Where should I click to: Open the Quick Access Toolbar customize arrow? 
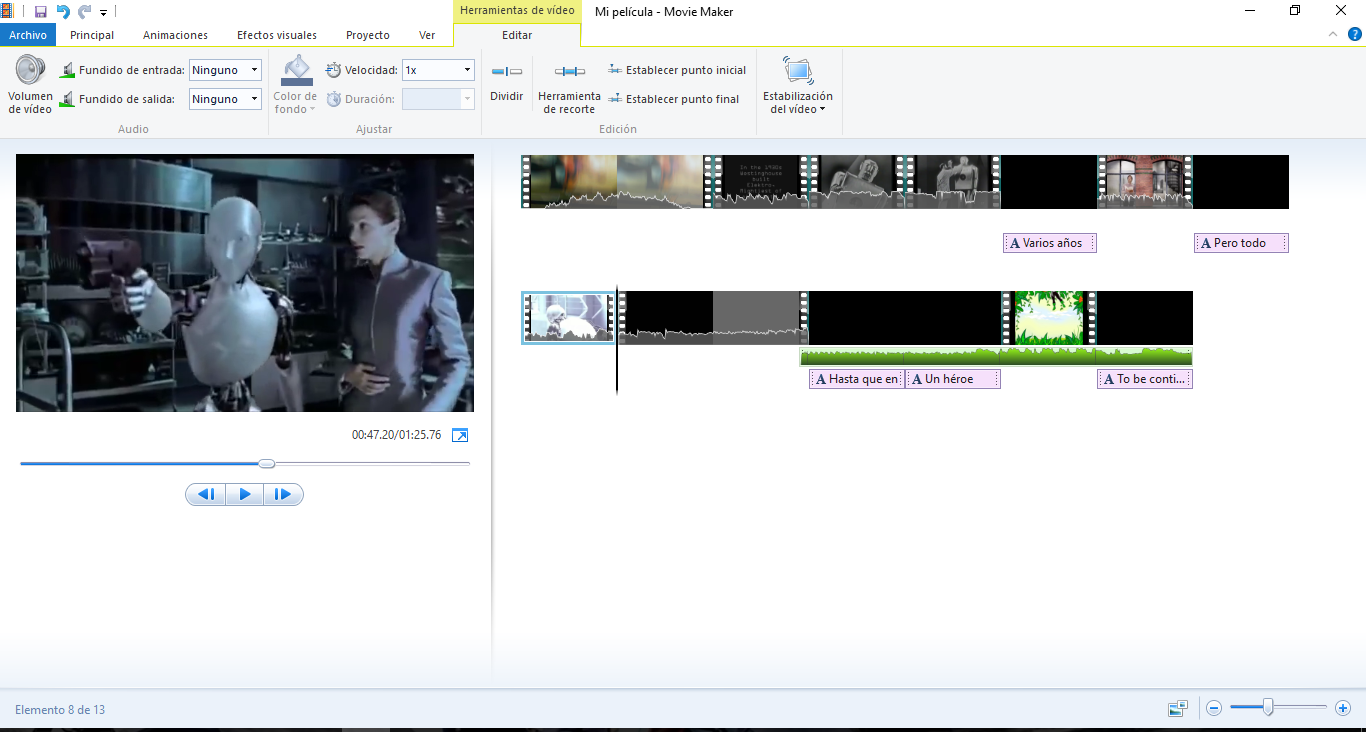click(104, 12)
